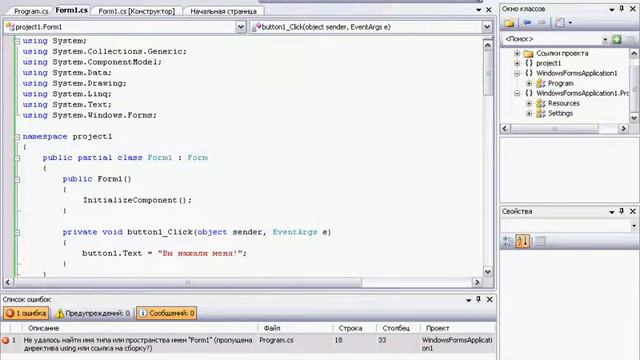Collapse the using directives region
This screenshot has width=640, height=360.
click(17, 41)
